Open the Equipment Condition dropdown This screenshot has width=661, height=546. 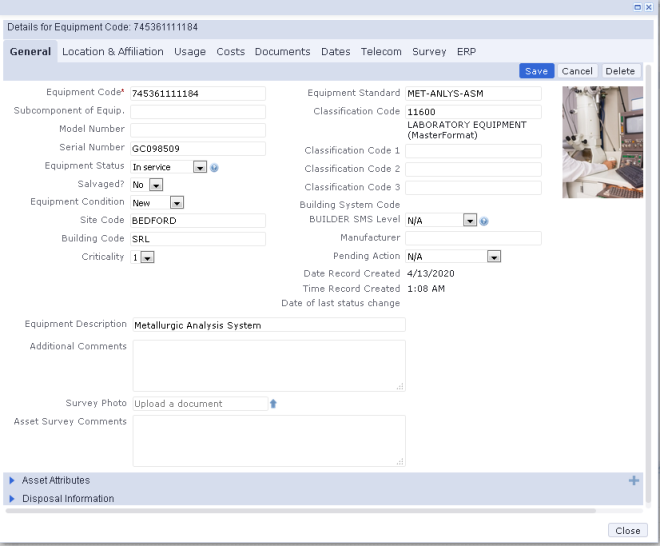tap(177, 203)
